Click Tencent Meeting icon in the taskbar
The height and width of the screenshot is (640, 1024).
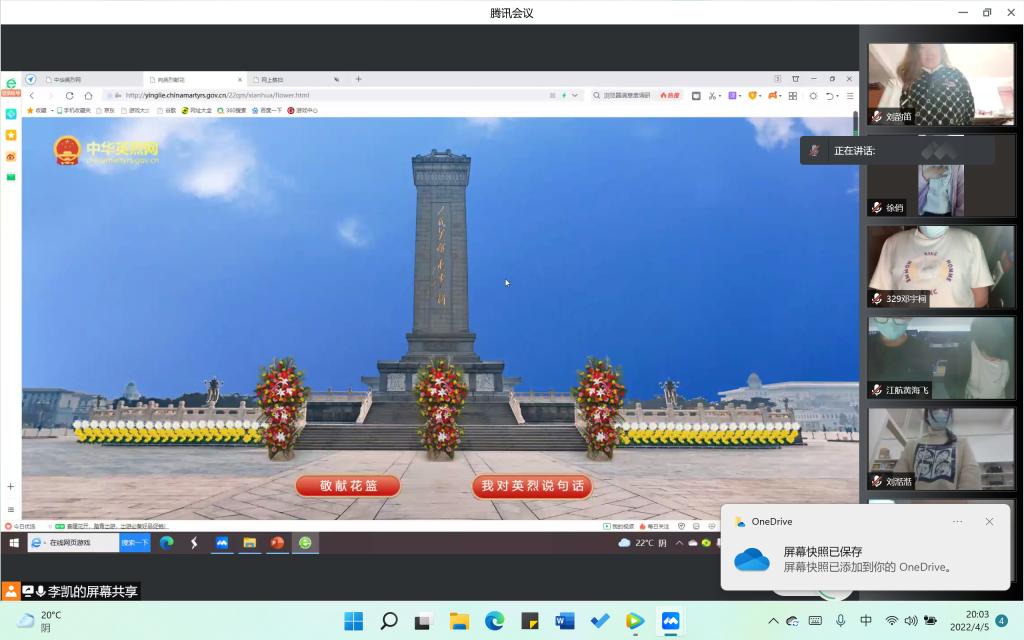670,621
